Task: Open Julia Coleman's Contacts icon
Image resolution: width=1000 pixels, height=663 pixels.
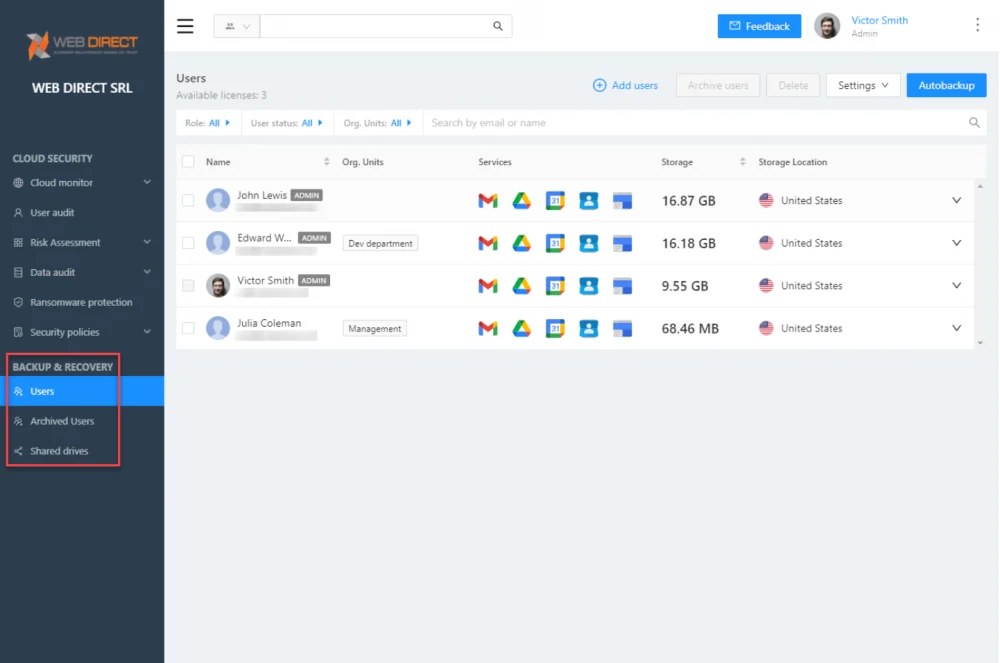Action: click(x=589, y=329)
